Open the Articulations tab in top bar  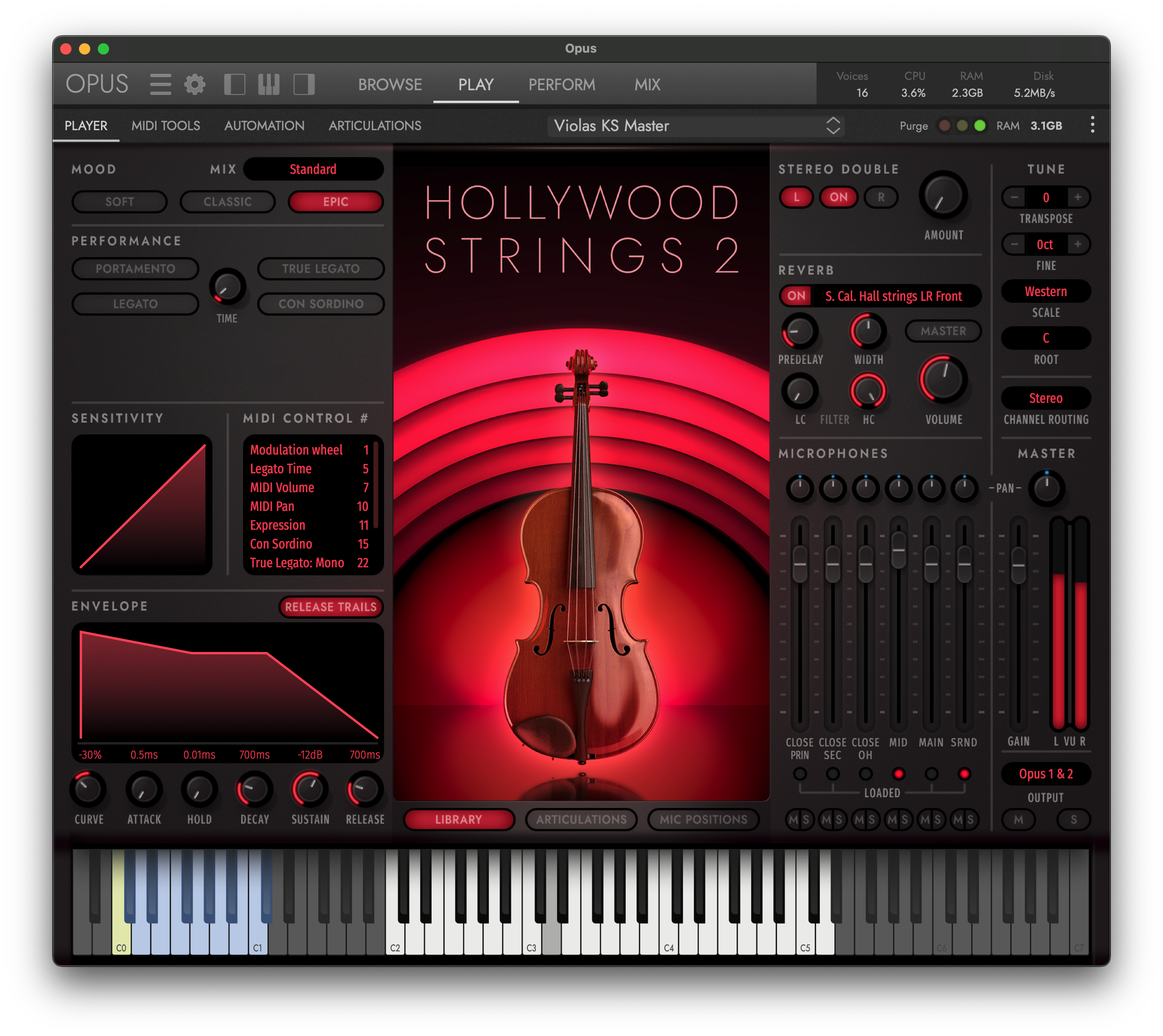[375, 125]
